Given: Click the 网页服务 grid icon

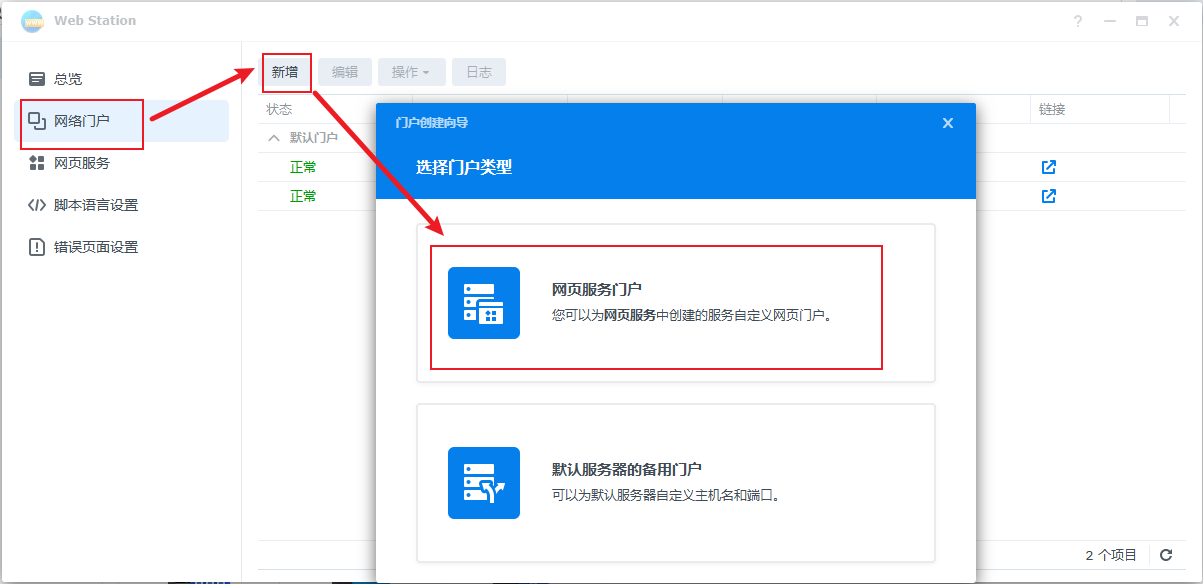Looking at the screenshot, I should [x=37, y=163].
